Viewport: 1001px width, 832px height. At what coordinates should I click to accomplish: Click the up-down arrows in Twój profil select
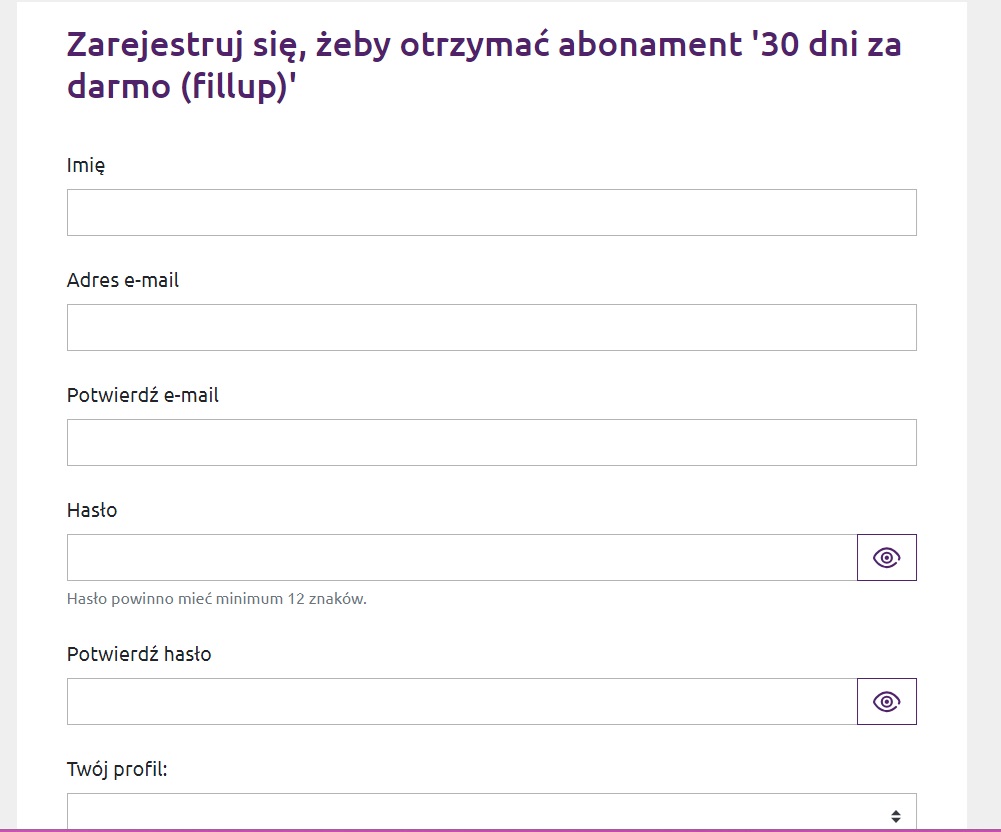pos(896,816)
